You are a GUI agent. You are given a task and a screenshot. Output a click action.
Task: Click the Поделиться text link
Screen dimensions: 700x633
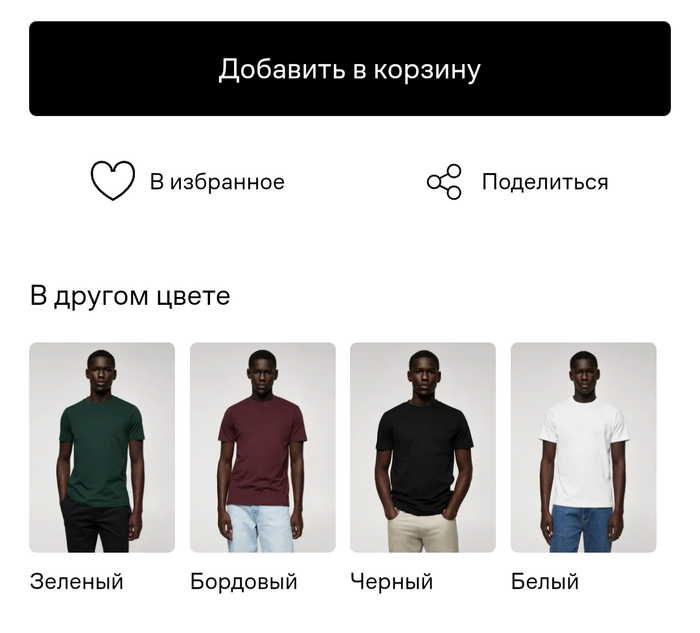pos(545,182)
